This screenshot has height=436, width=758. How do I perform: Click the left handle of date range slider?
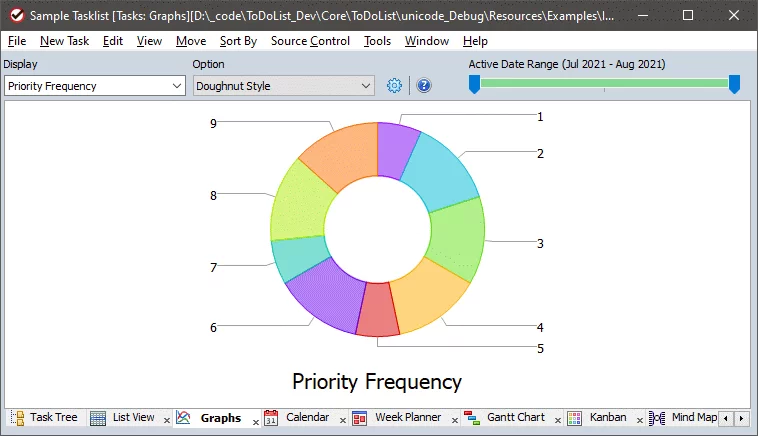[x=474, y=85]
